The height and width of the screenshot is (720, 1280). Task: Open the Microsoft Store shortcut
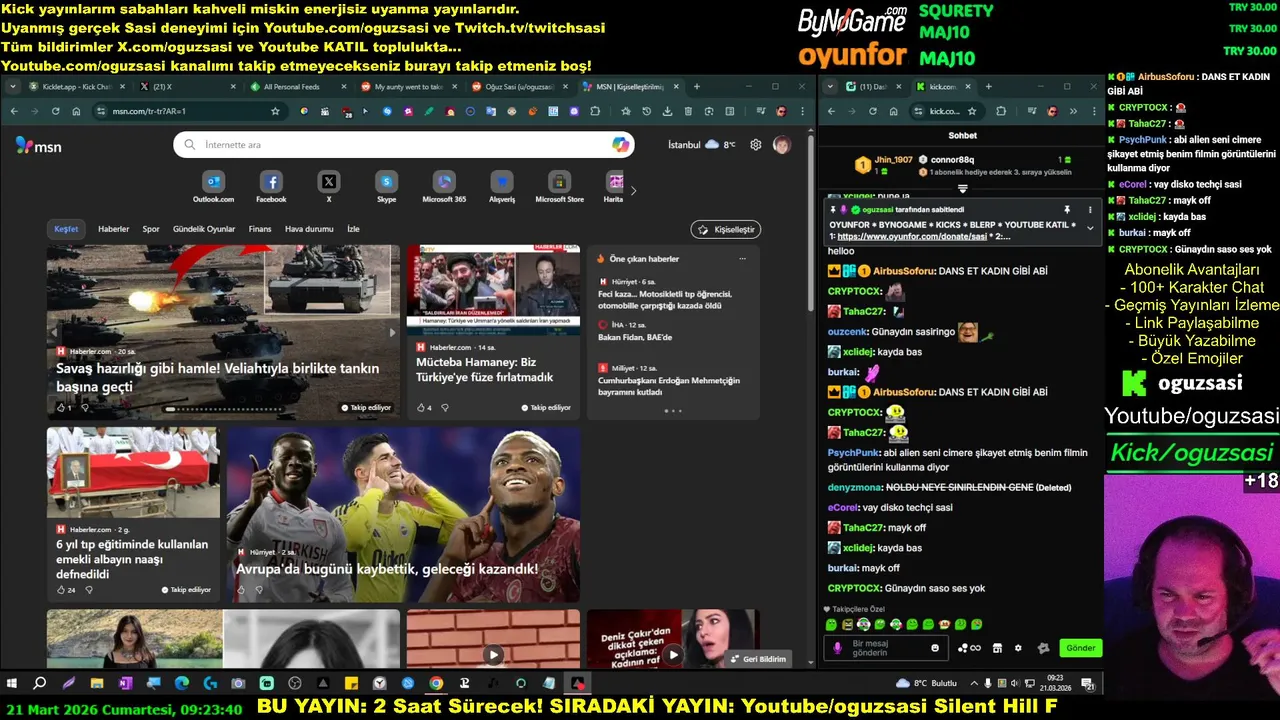point(559,187)
